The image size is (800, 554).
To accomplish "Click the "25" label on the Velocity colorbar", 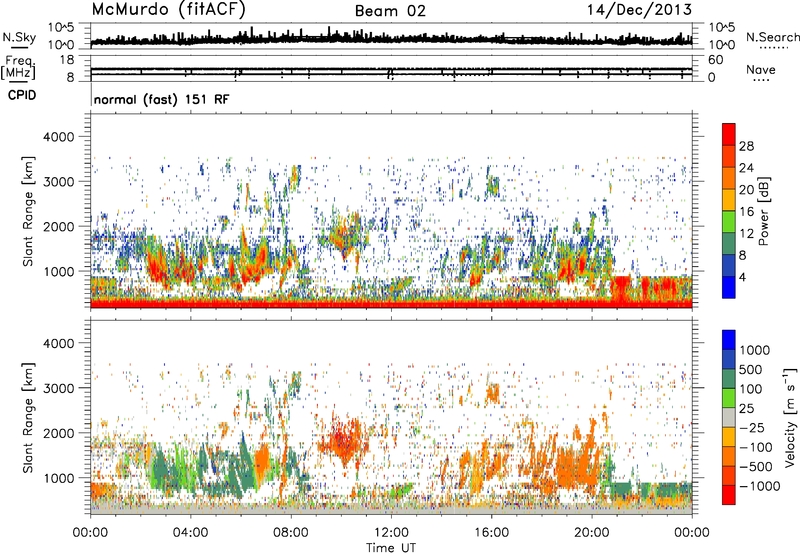I will pos(746,408).
